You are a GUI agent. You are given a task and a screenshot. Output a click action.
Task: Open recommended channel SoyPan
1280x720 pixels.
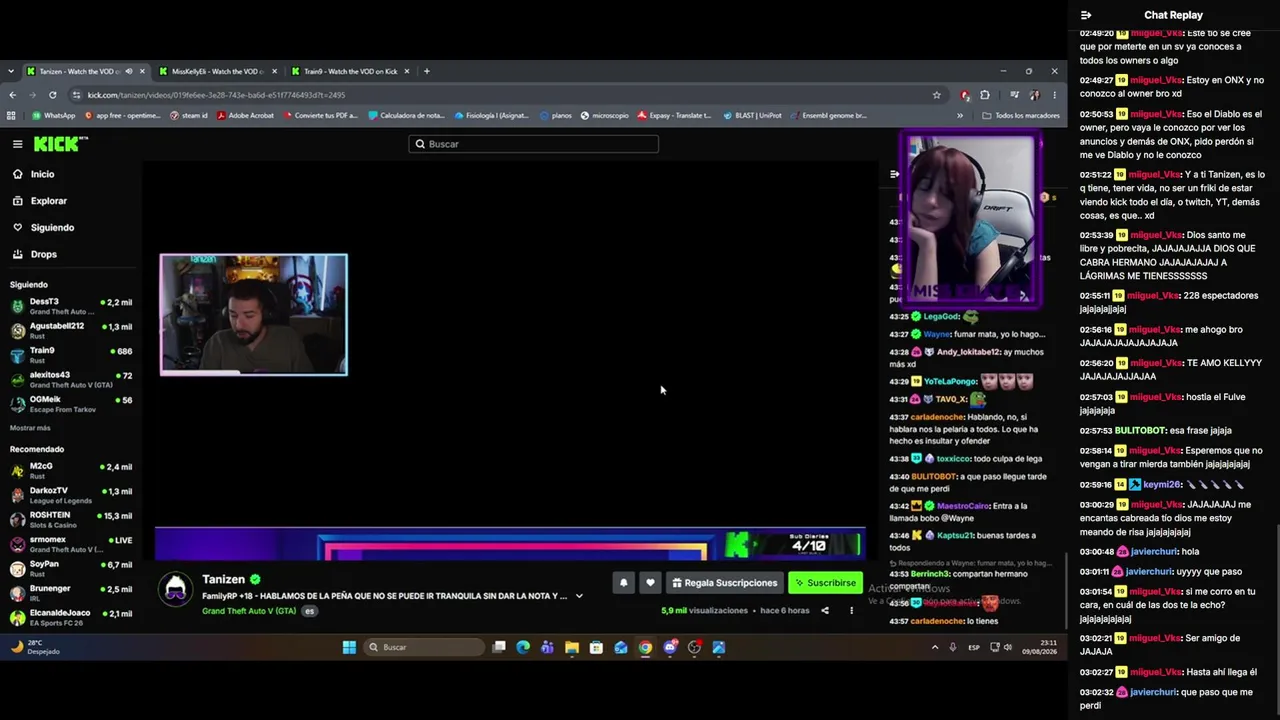pos(70,569)
